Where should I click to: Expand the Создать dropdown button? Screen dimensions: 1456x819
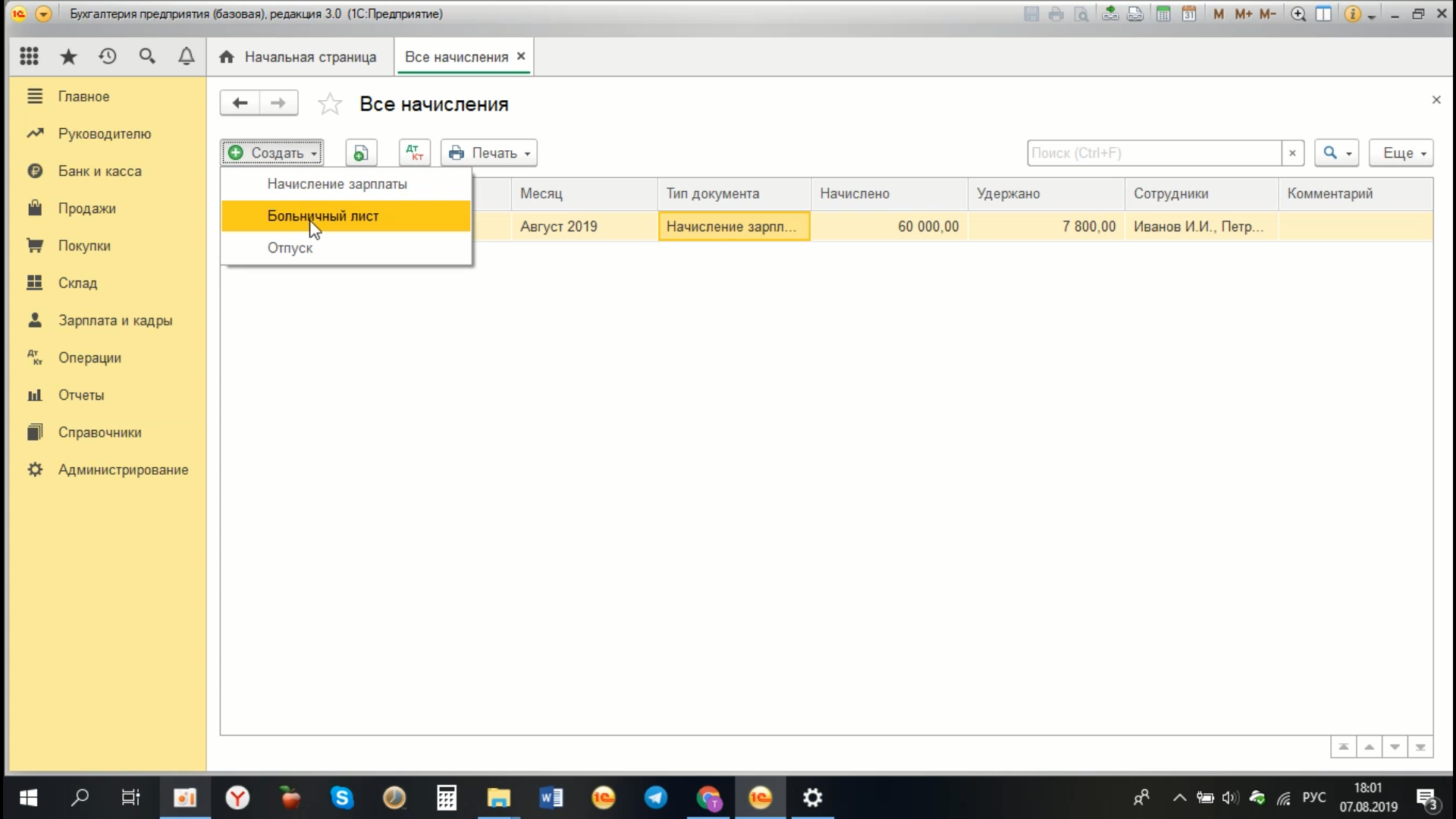coord(272,152)
